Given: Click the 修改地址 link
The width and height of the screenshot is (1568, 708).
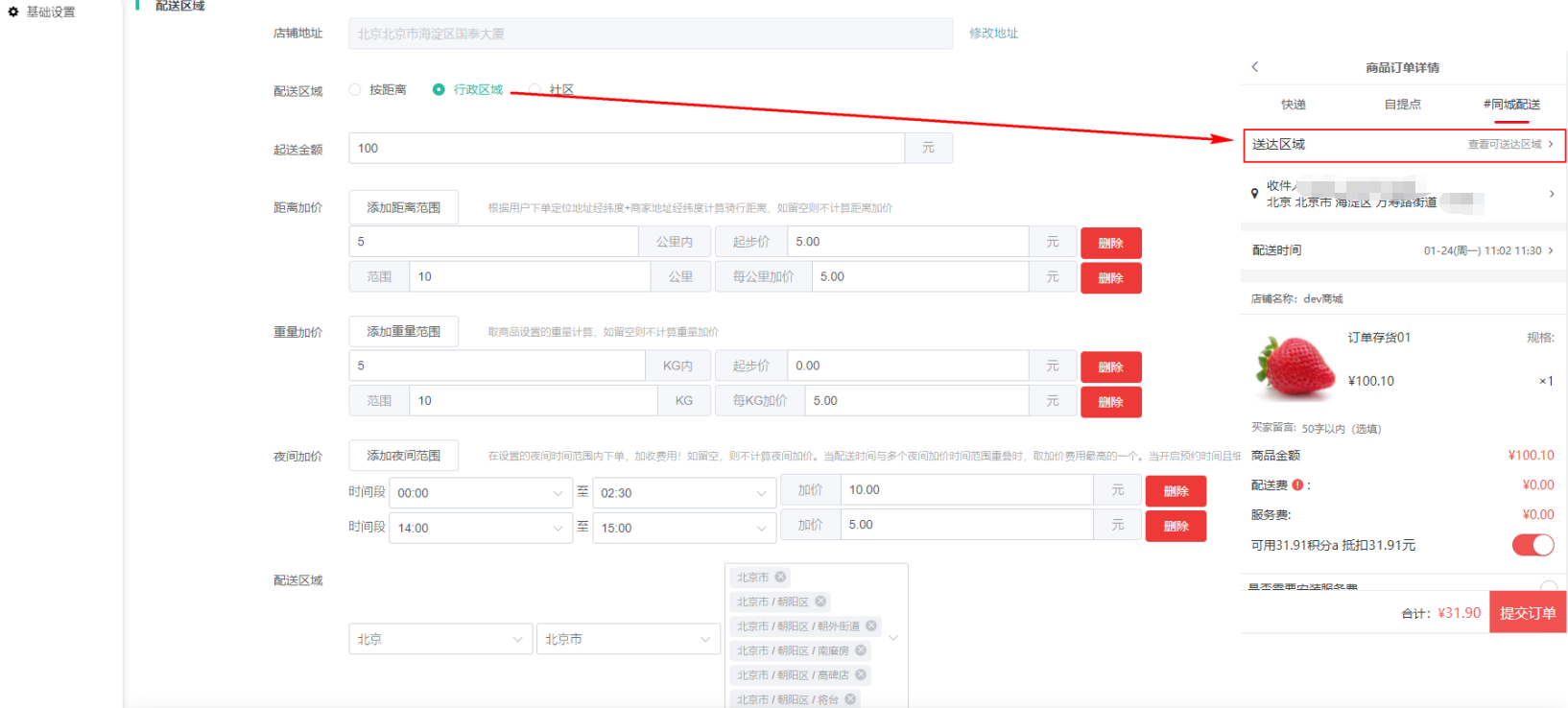Looking at the screenshot, I should 993,34.
